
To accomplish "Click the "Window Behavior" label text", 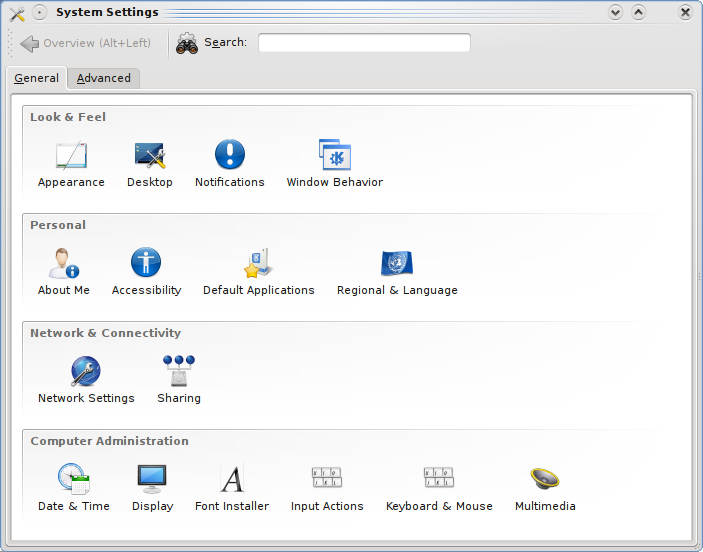I will [x=335, y=182].
